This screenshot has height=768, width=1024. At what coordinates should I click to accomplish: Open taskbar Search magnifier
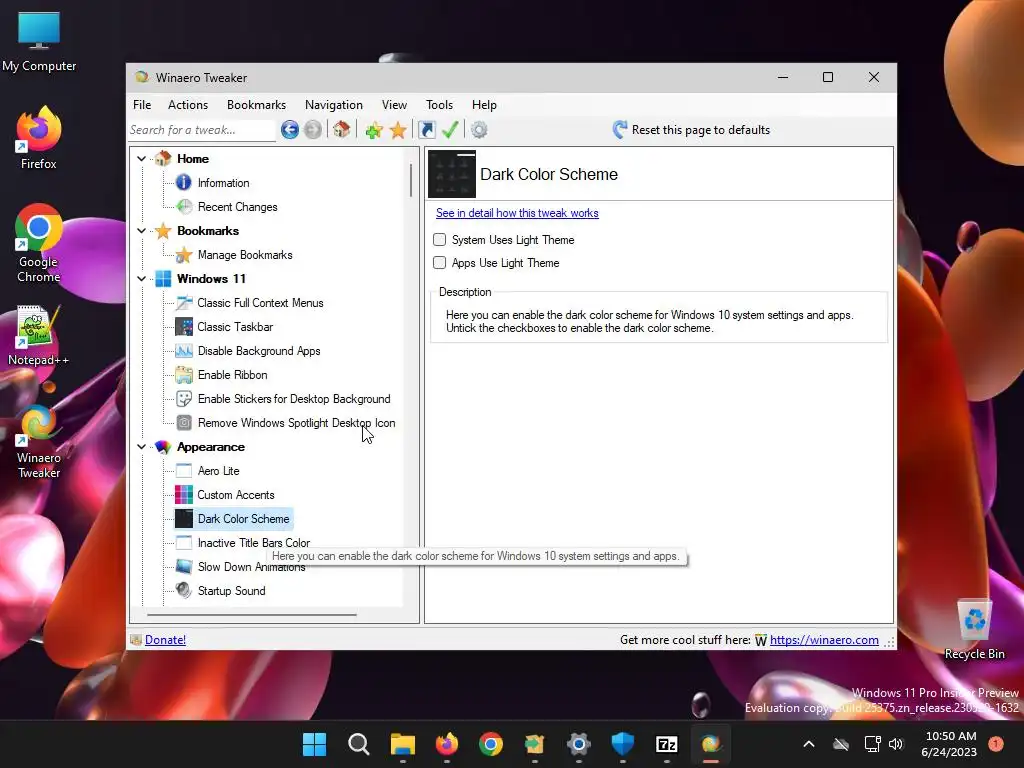click(359, 744)
